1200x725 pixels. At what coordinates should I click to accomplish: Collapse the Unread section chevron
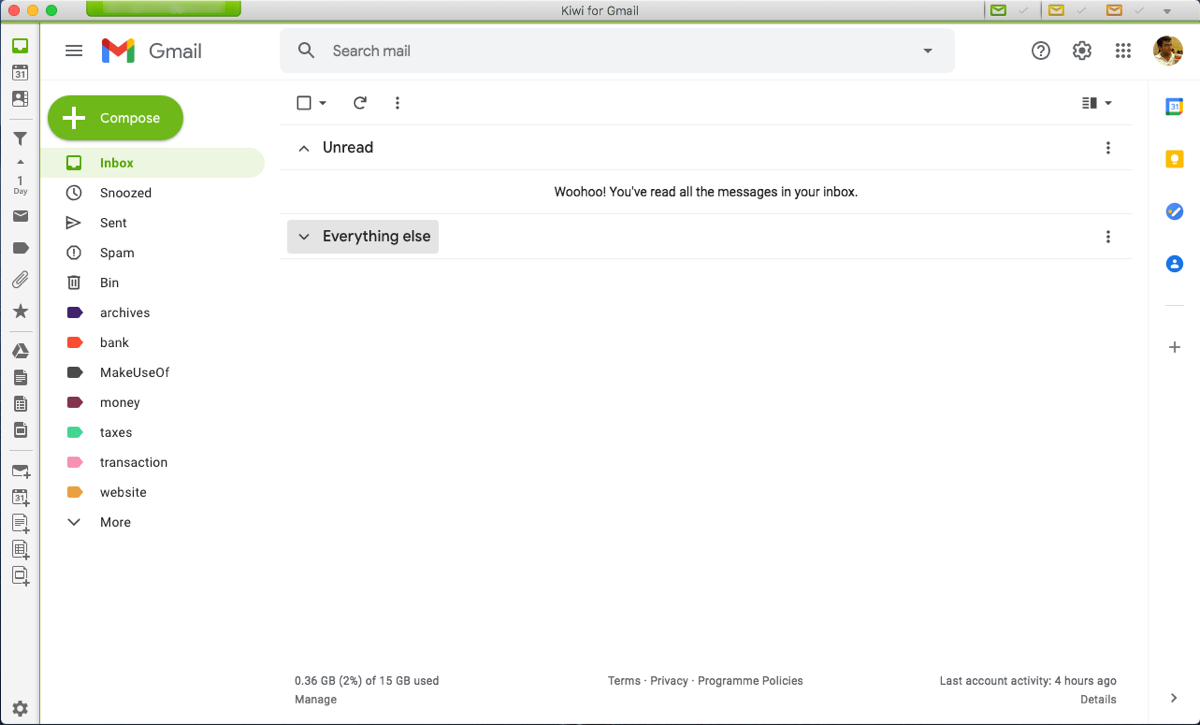304,147
